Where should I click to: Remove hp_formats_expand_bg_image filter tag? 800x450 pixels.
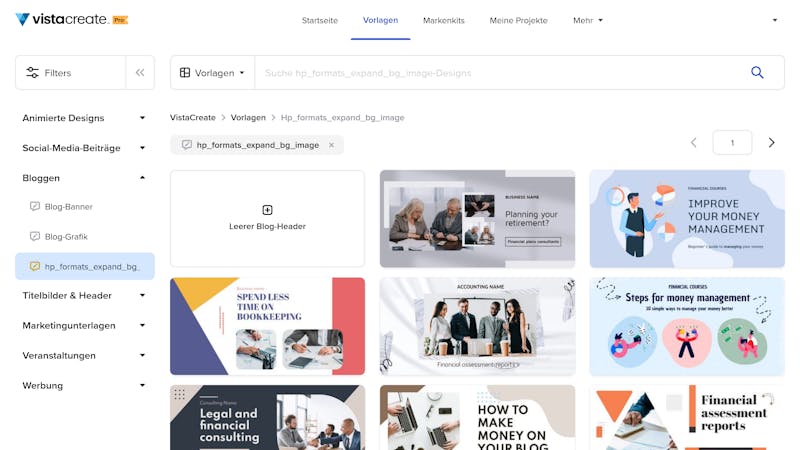coord(332,145)
